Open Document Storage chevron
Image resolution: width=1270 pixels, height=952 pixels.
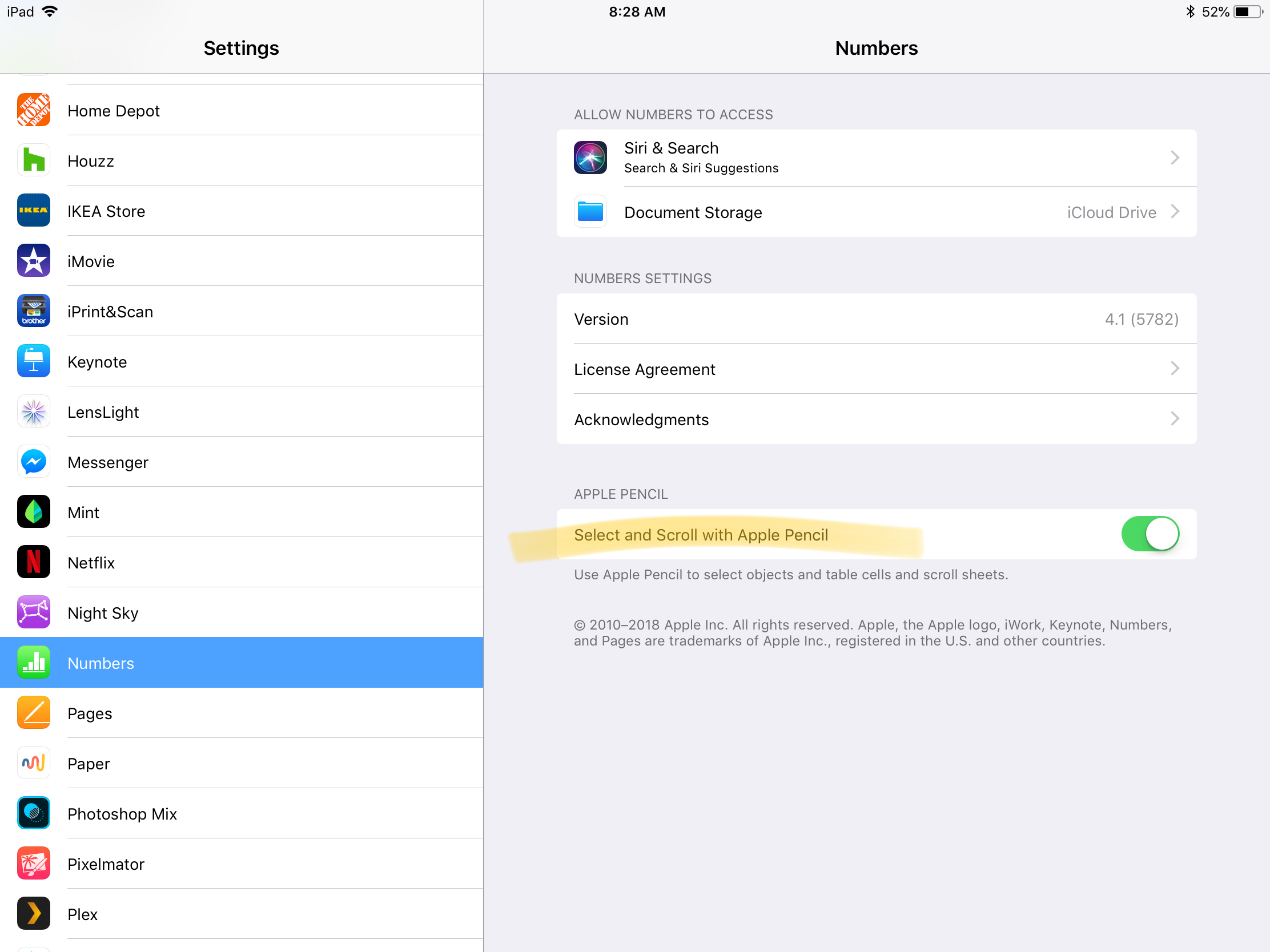coord(1175,211)
